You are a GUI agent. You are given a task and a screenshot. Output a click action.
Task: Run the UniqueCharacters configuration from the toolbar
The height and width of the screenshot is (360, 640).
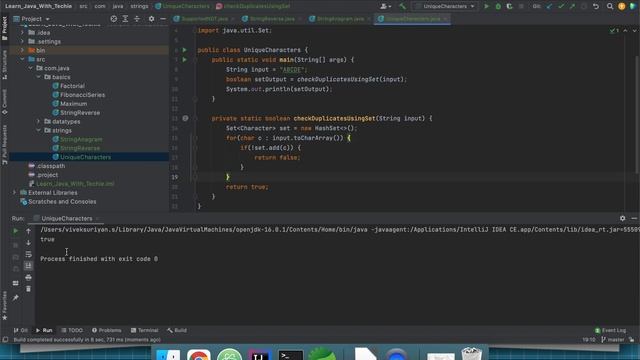tap(486, 7)
